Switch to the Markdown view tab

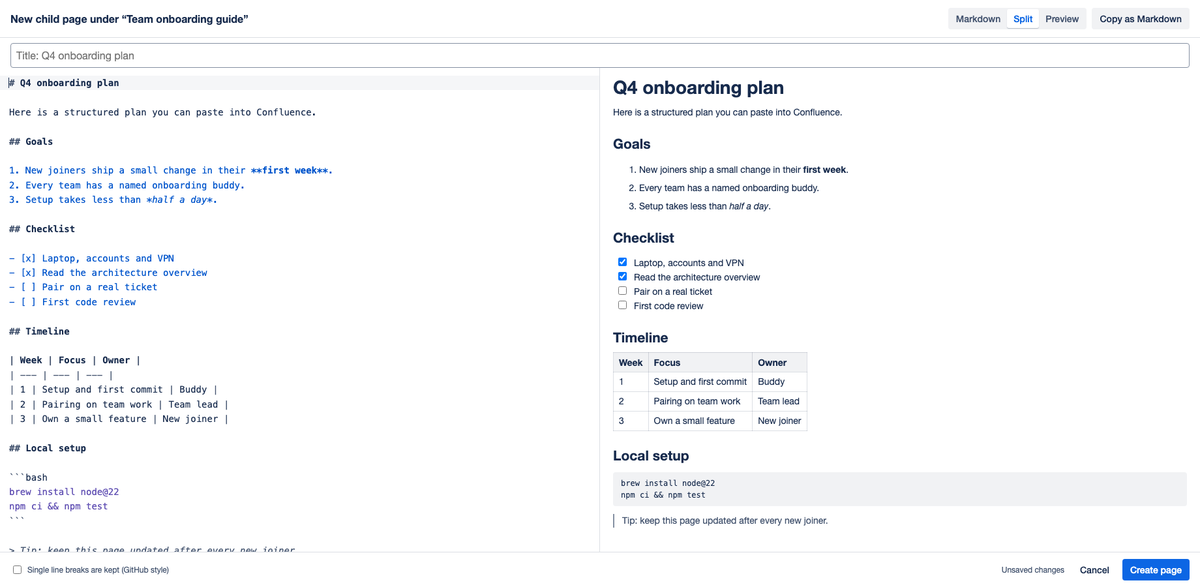978,19
